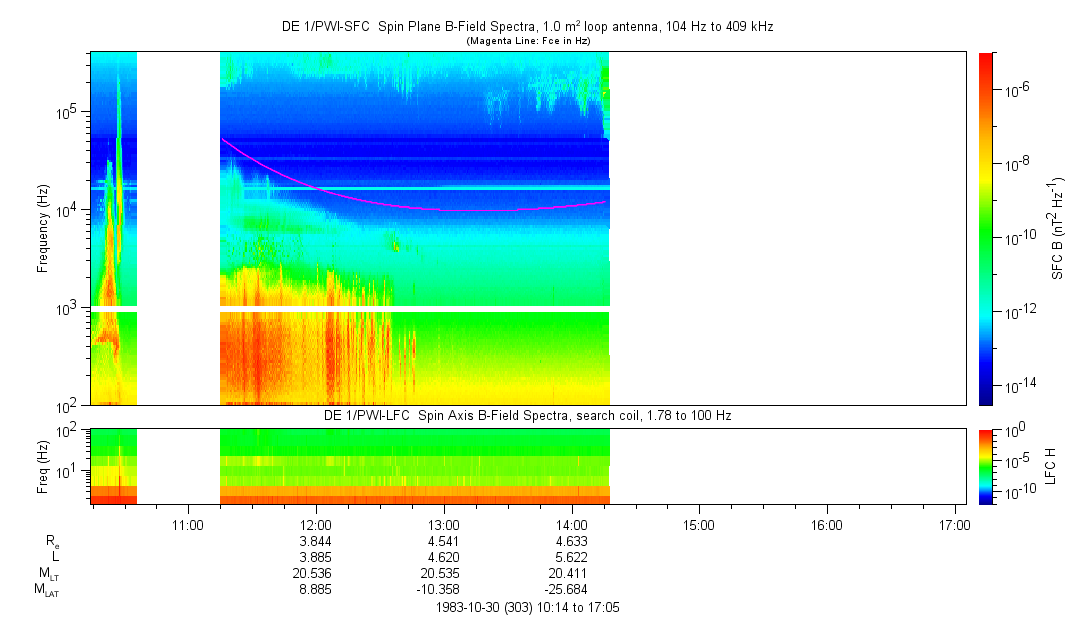
Task: Click the LFC H colorbar axis label
Action: point(1051,465)
